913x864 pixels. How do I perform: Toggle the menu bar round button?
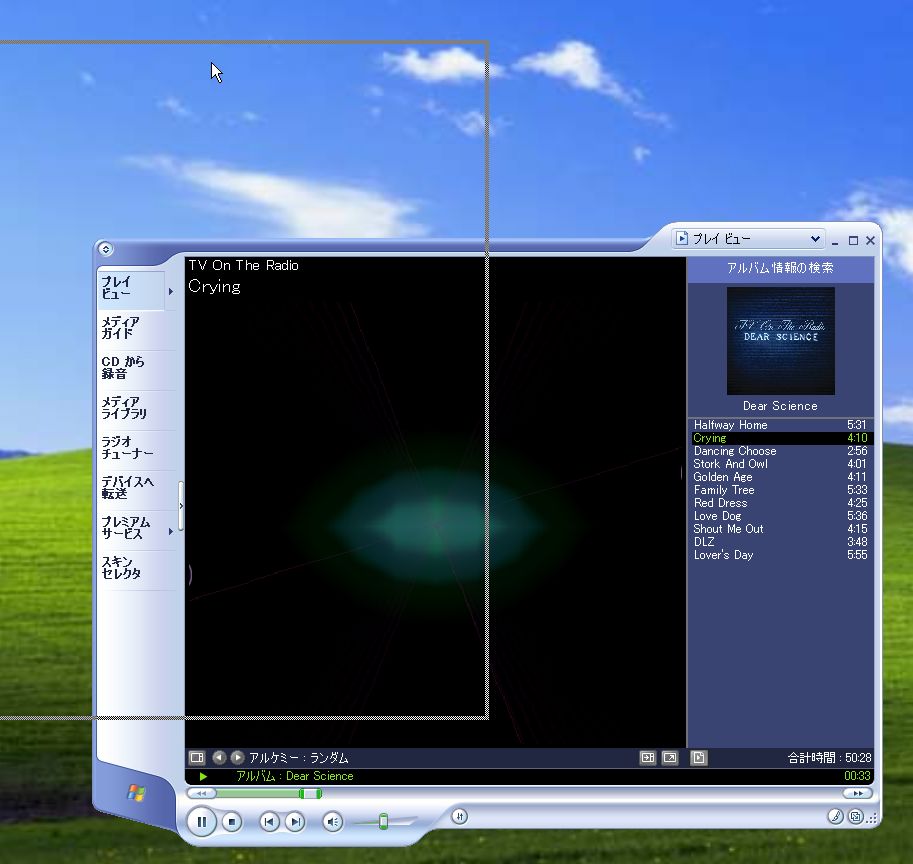tap(105, 249)
